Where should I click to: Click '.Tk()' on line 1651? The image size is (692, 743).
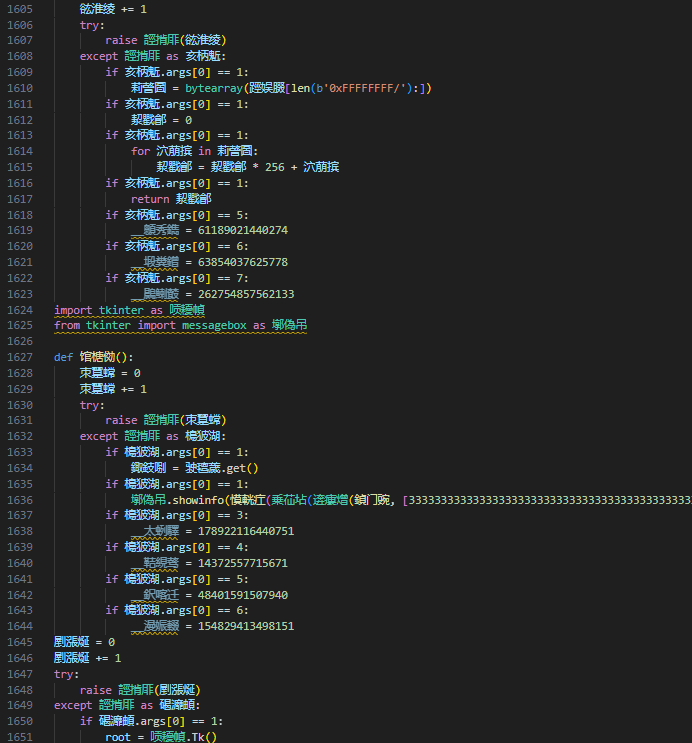tap(201, 737)
